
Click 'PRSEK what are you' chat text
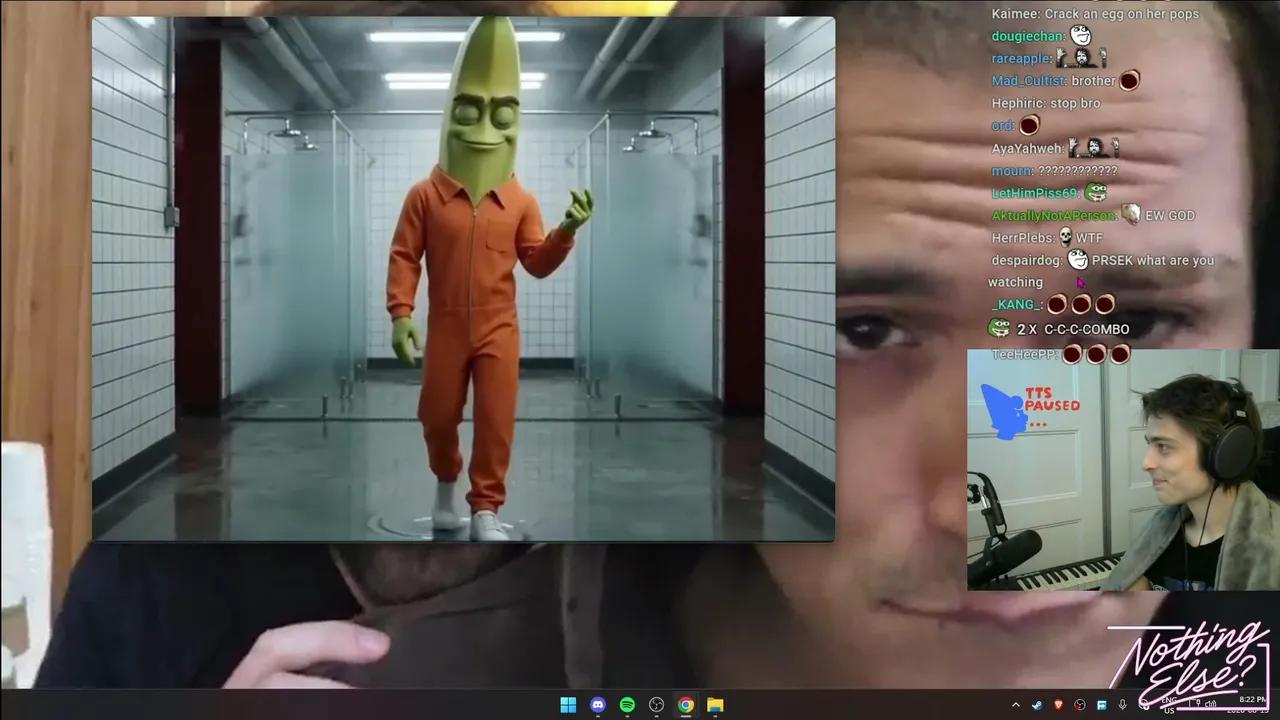click(x=1153, y=260)
